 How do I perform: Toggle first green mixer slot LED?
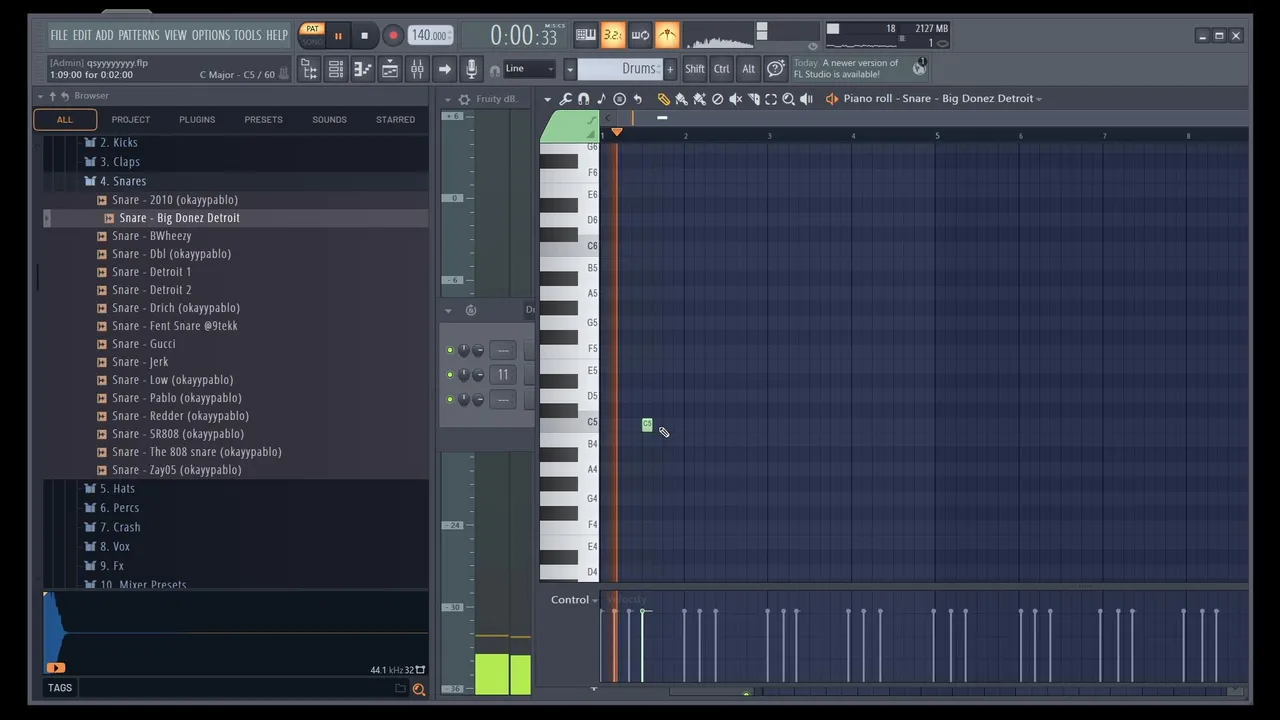[450, 350]
